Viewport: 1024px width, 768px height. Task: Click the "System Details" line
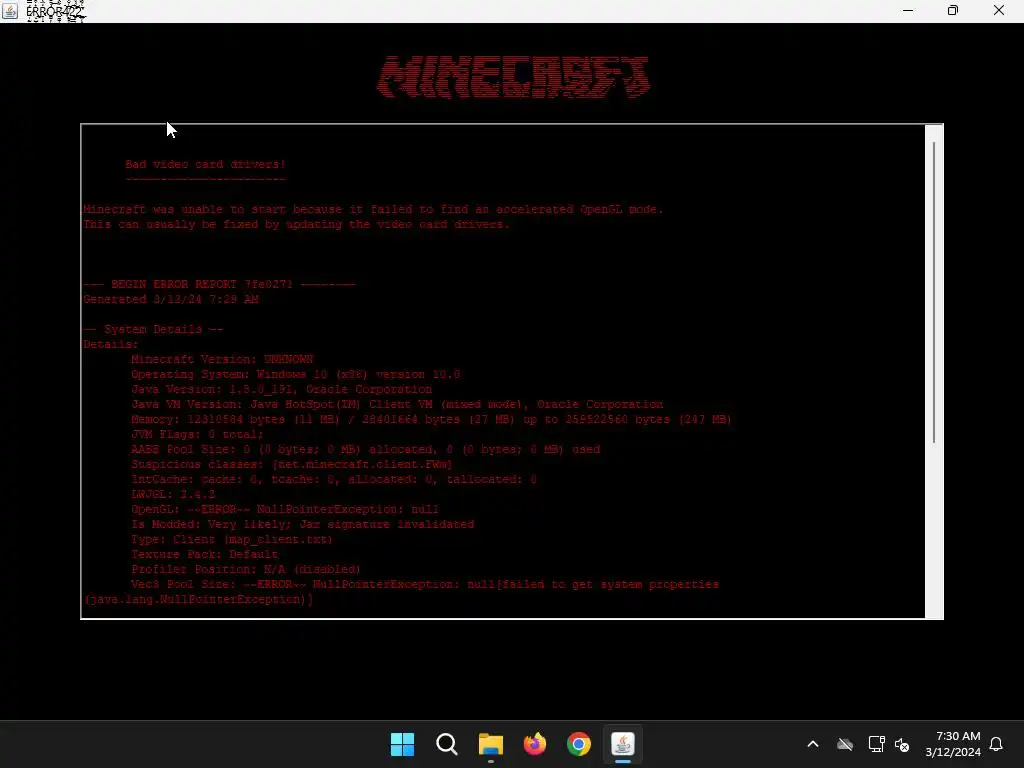pos(153,329)
